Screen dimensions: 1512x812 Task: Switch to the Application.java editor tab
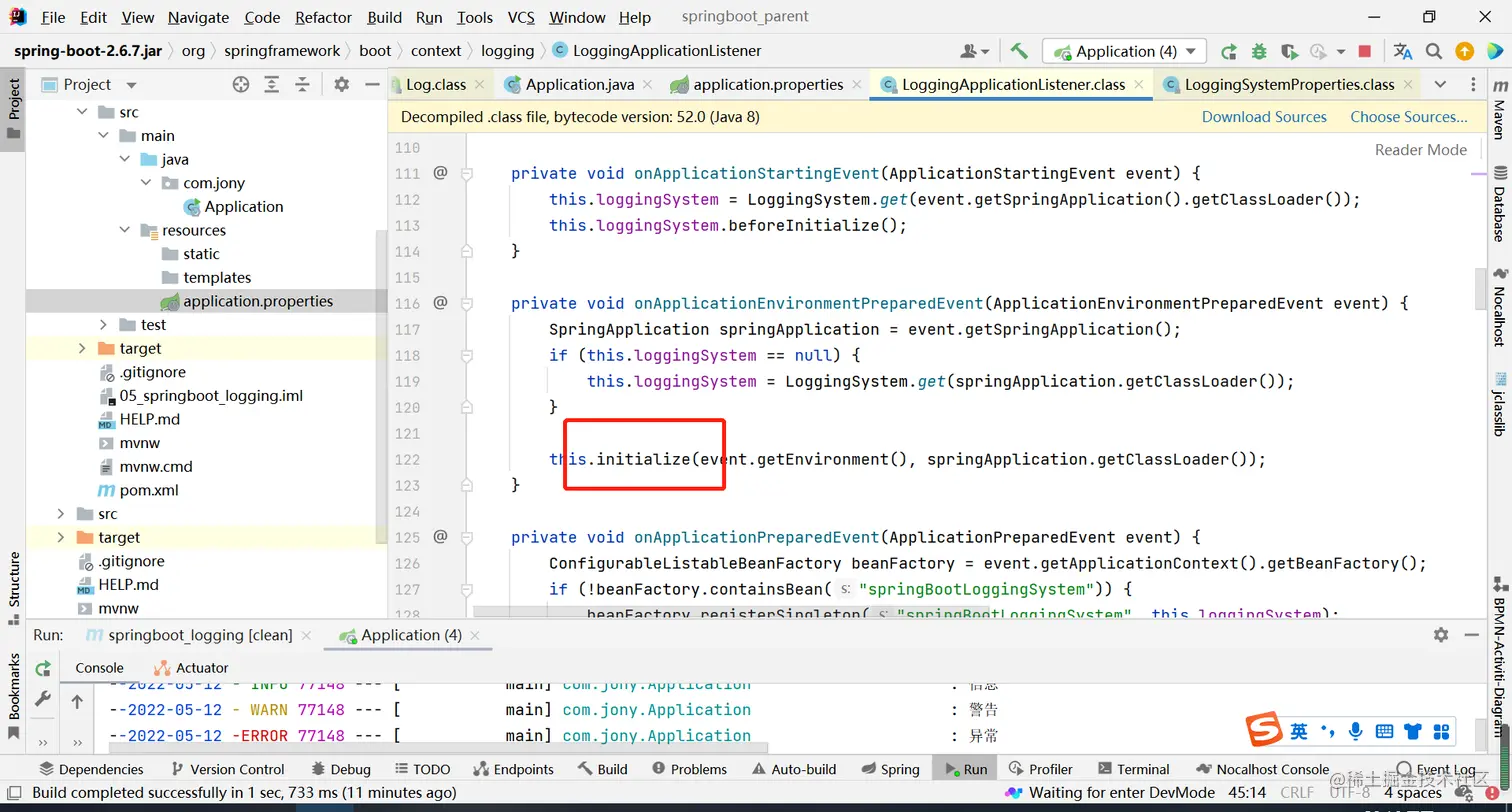tap(579, 84)
